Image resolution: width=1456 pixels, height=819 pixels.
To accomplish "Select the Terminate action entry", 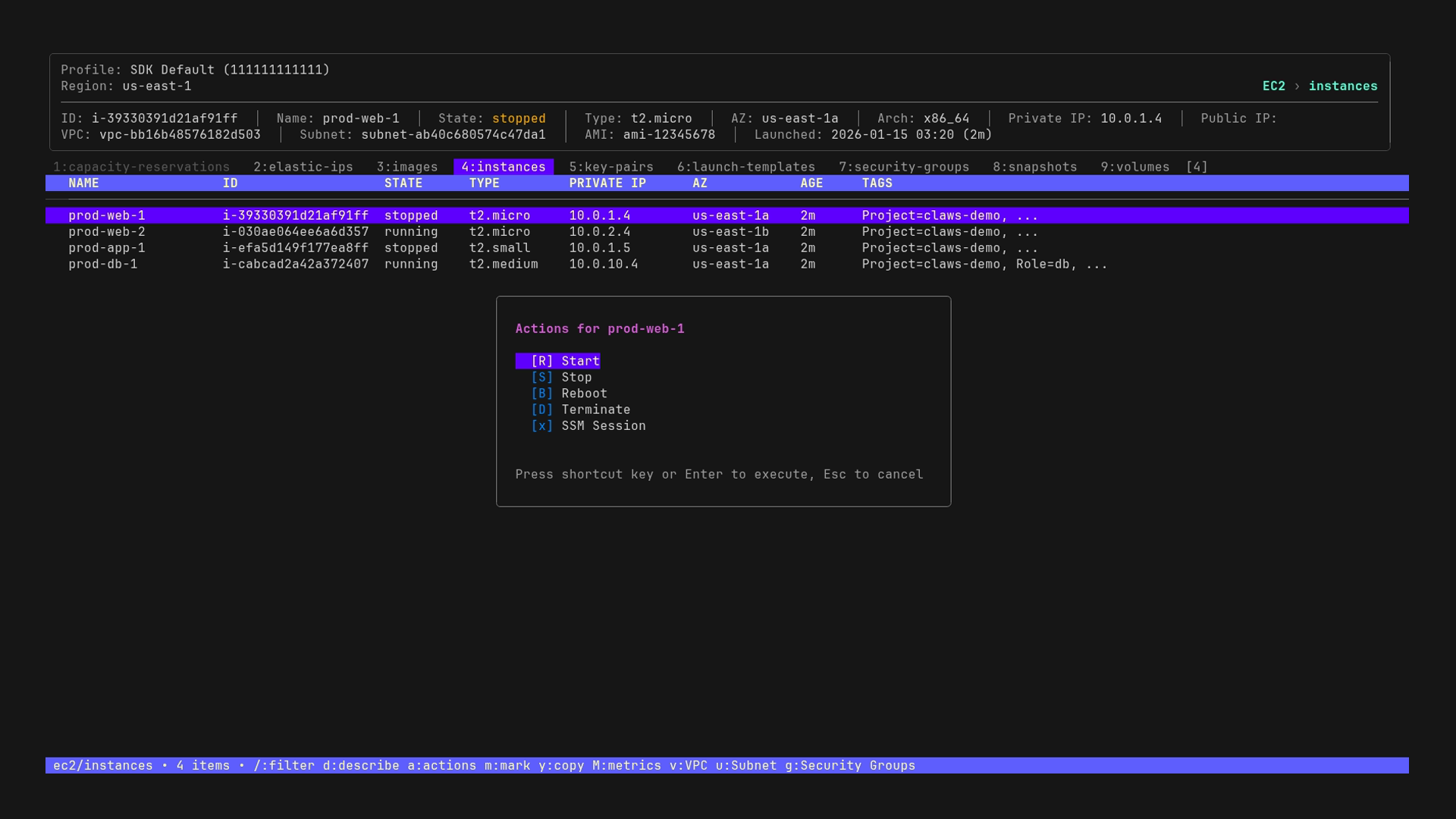I will click(x=580, y=409).
